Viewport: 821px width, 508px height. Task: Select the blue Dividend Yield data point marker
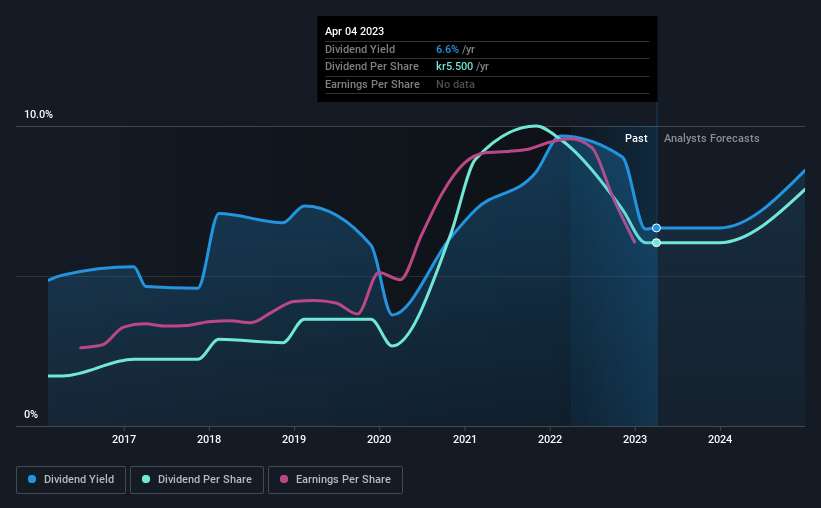(x=656, y=228)
